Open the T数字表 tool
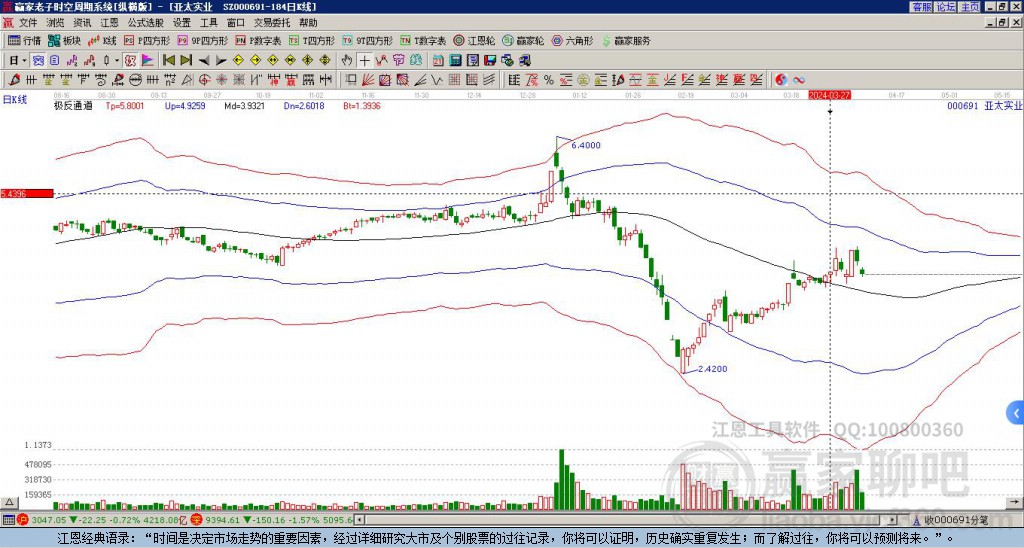This screenshot has width=1024, height=548. pos(423,40)
